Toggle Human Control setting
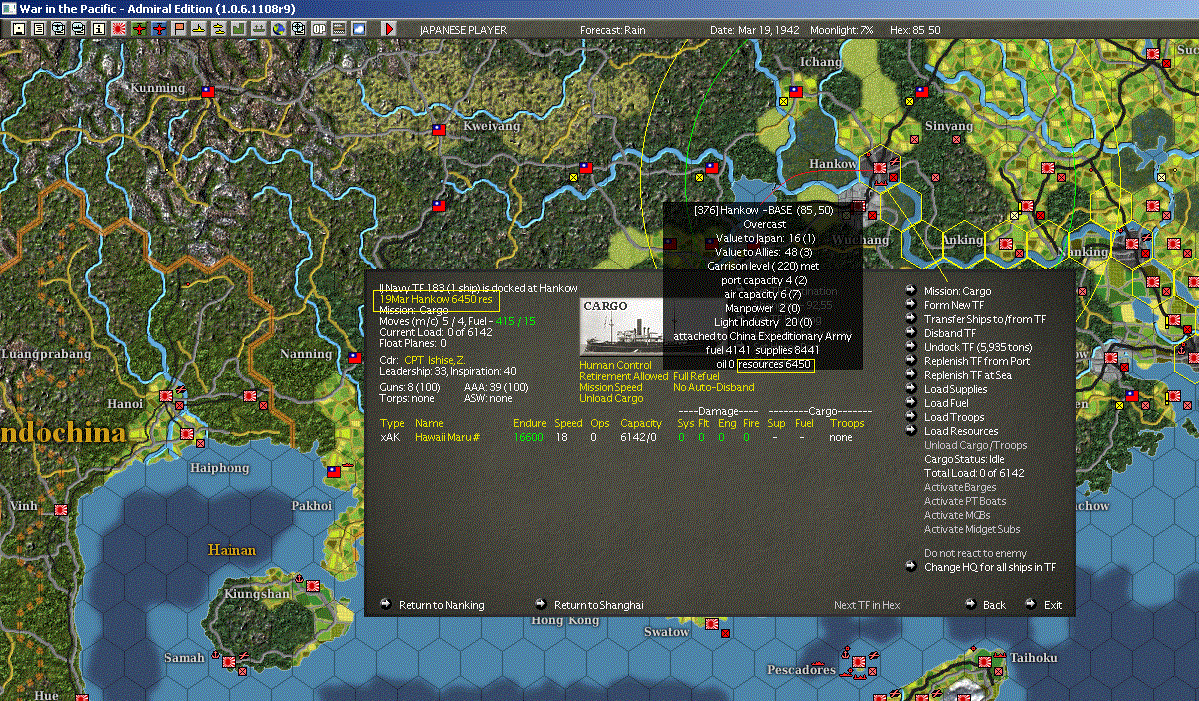The height and width of the screenshot is (701, 1199). [x=615, y=365]
